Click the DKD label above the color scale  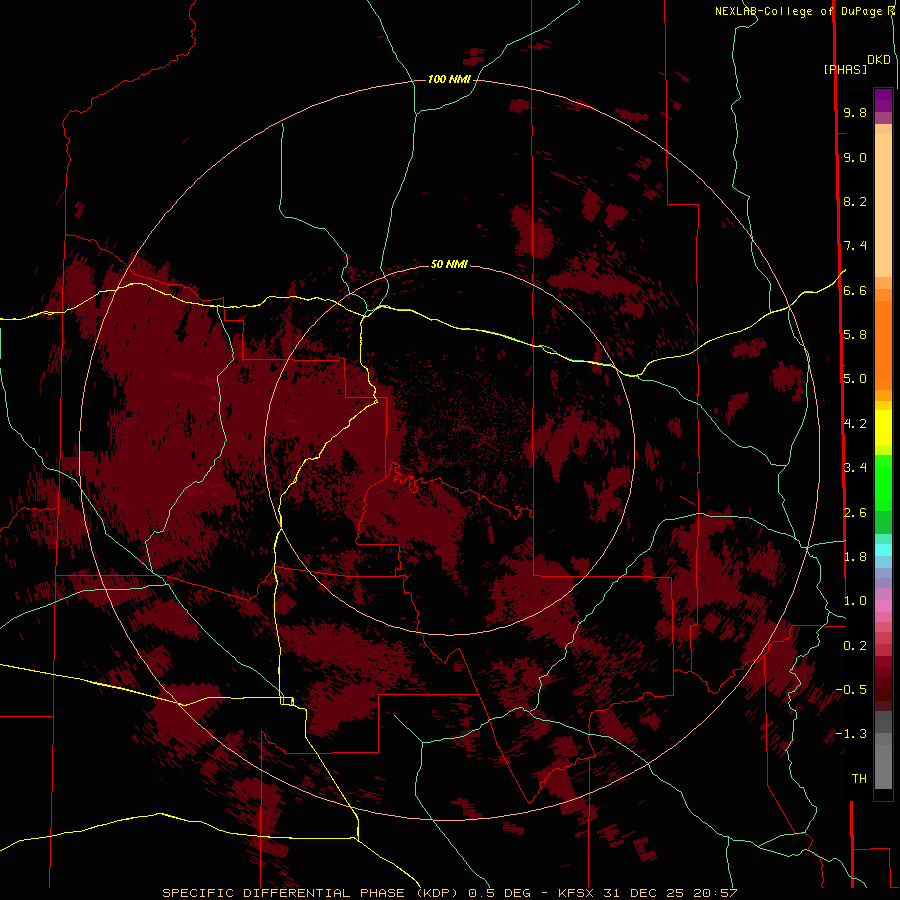click(x=879, y=60)
